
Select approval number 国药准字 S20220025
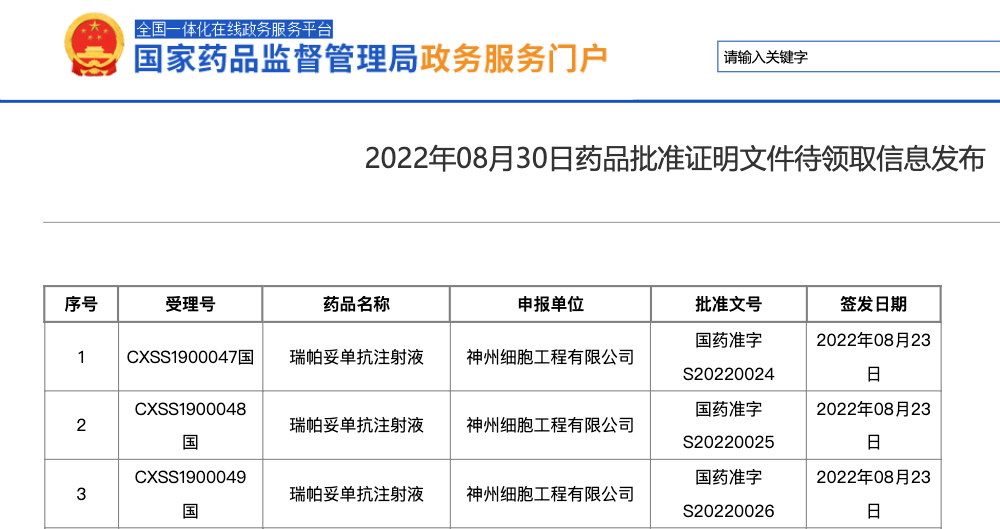tap(728, 425)
